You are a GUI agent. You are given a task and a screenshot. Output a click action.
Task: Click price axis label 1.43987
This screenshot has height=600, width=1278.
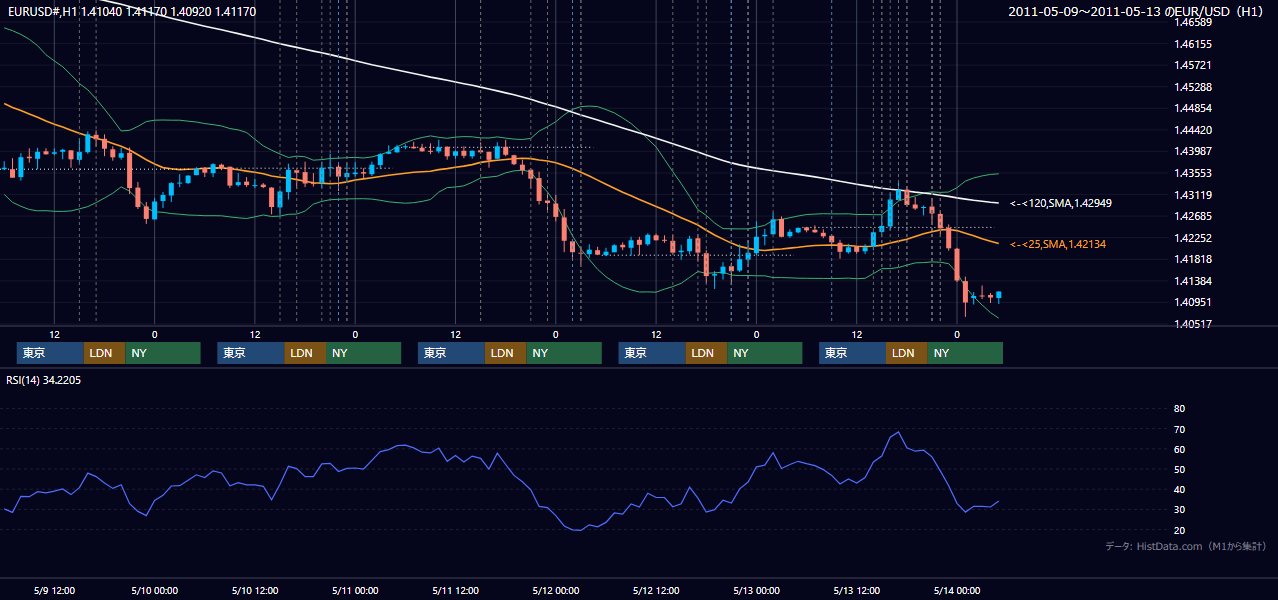point(1192,152)
